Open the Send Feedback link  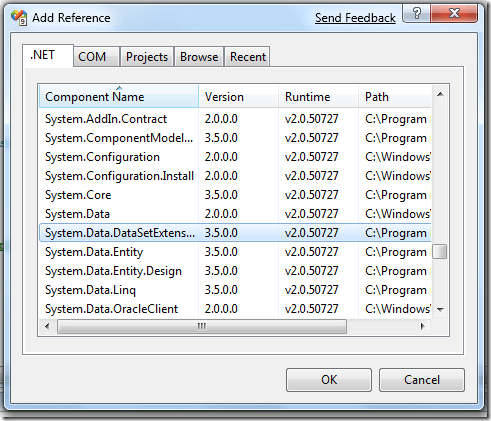click(355, 18)
